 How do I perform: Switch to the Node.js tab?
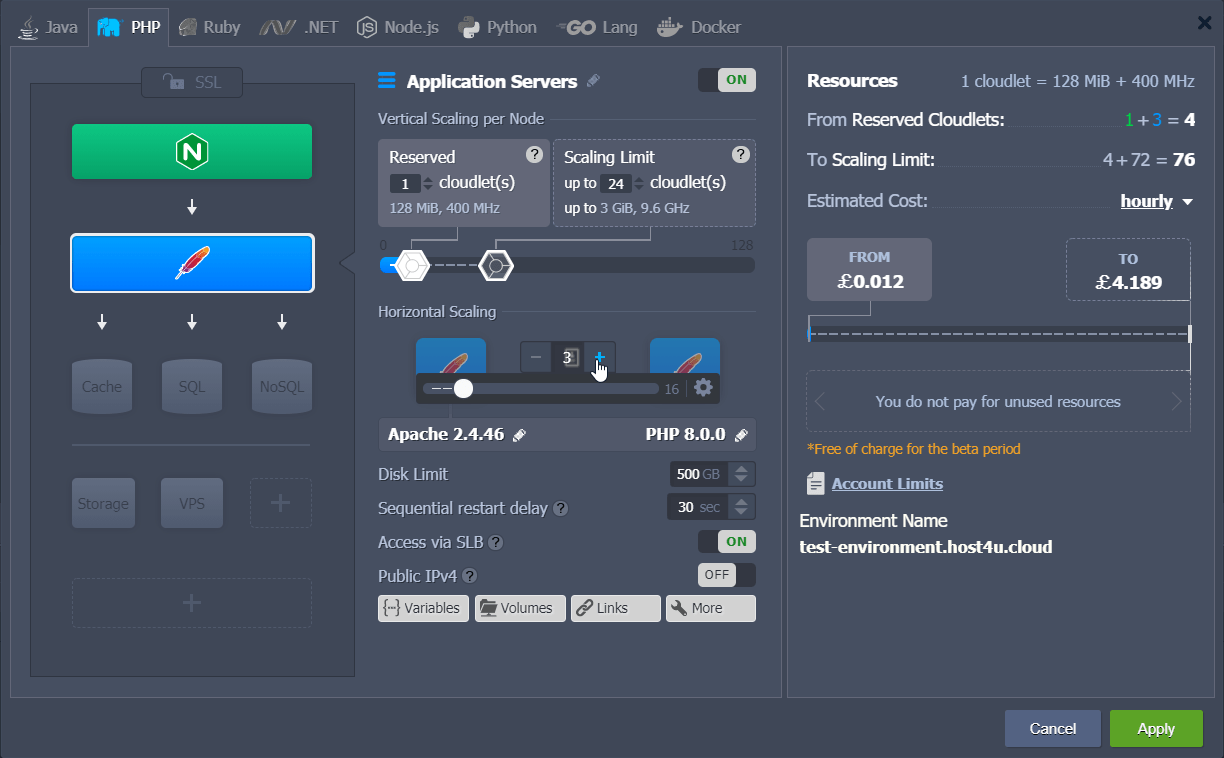coord(397,26)
